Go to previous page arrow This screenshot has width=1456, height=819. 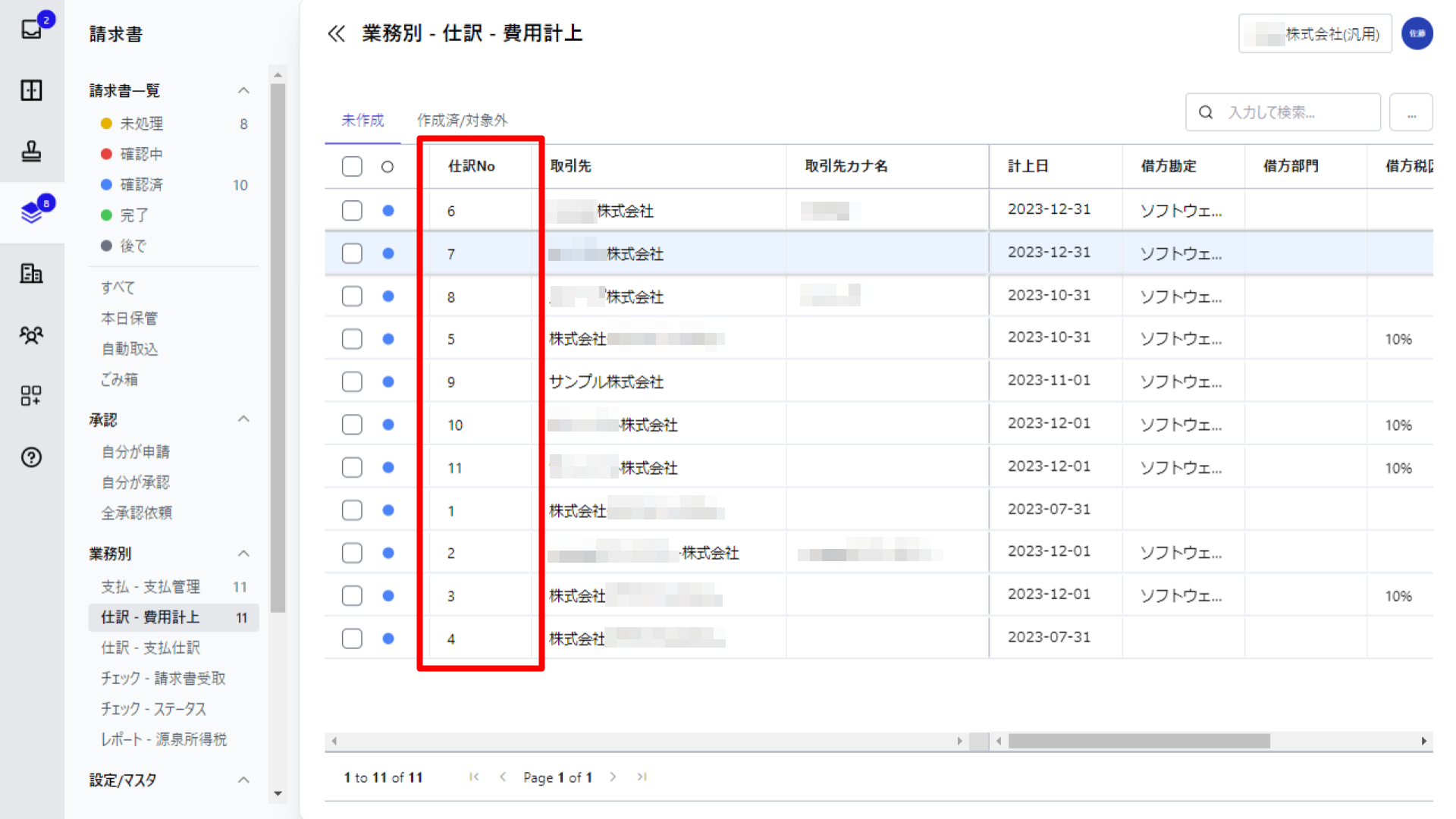pos(503,777)
